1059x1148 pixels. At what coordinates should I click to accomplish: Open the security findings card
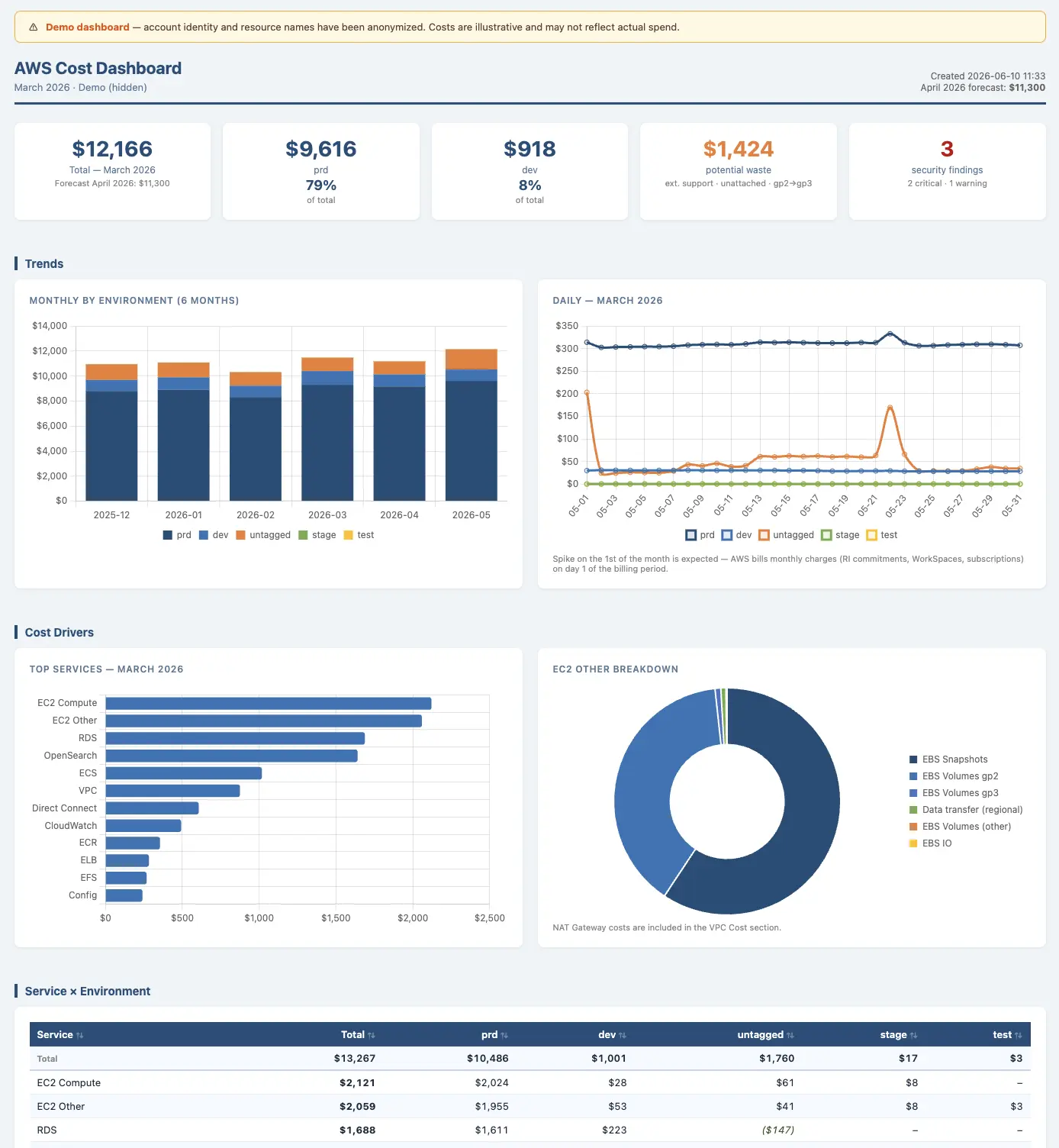point(947,171)
